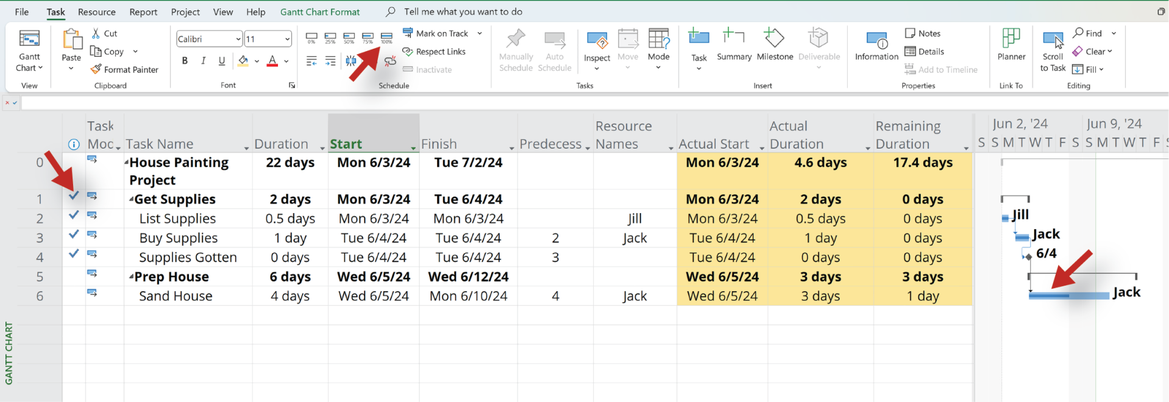Activate the Format Painter

[x=125, y=69]
